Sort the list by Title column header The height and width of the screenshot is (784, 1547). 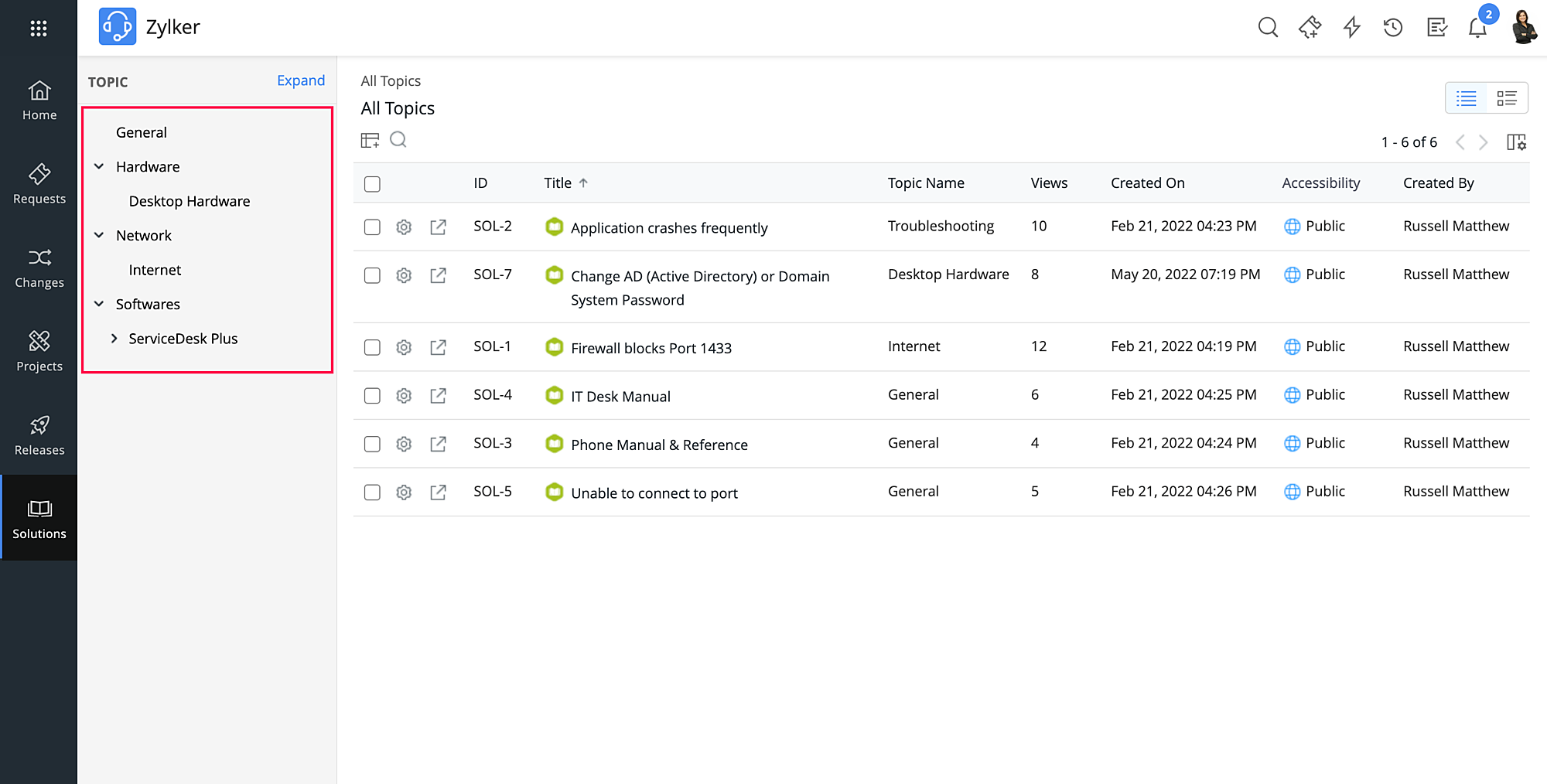click(558, 183)
